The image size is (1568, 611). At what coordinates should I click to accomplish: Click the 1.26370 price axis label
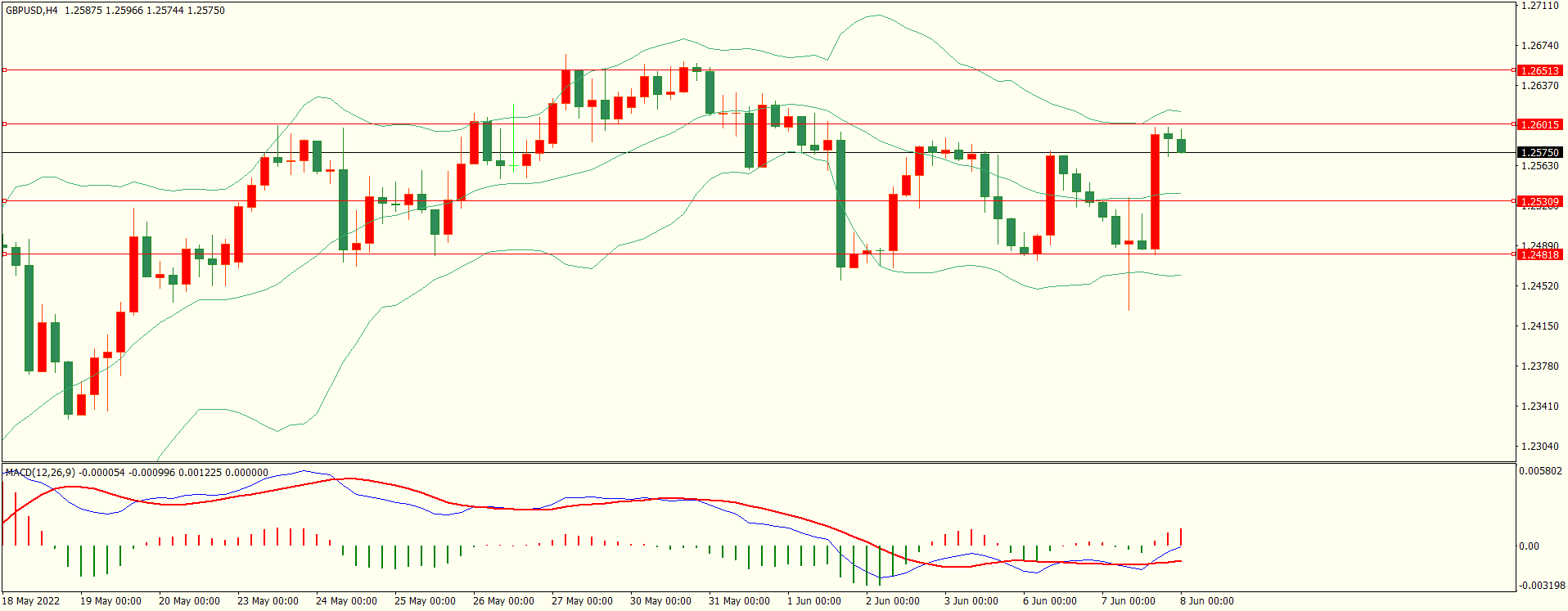pos(1539,86)
